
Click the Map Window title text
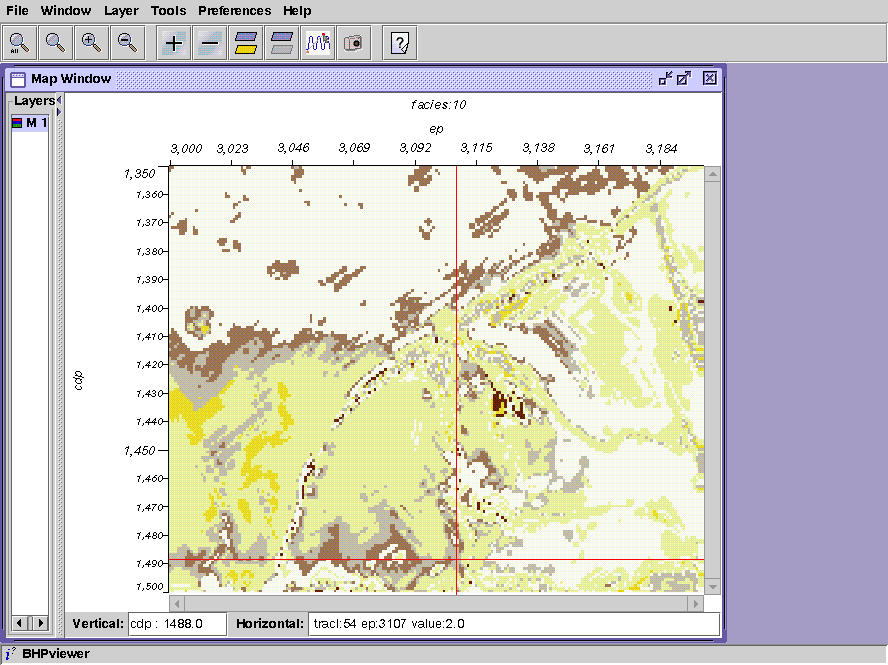pyautogui.click(x=71, y=79)
